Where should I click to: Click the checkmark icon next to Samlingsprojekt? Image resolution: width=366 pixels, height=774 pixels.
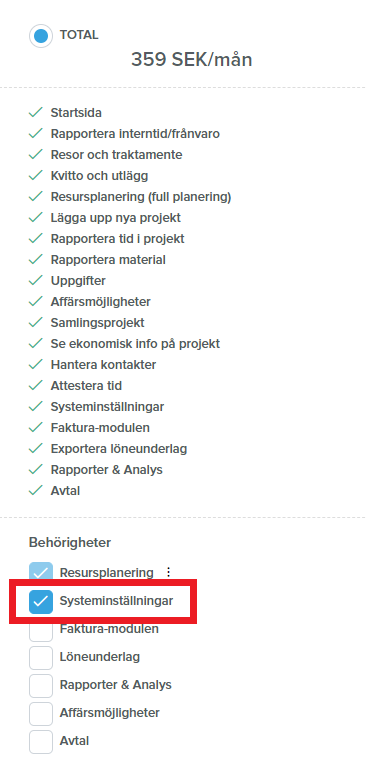[x=36, y=323]
